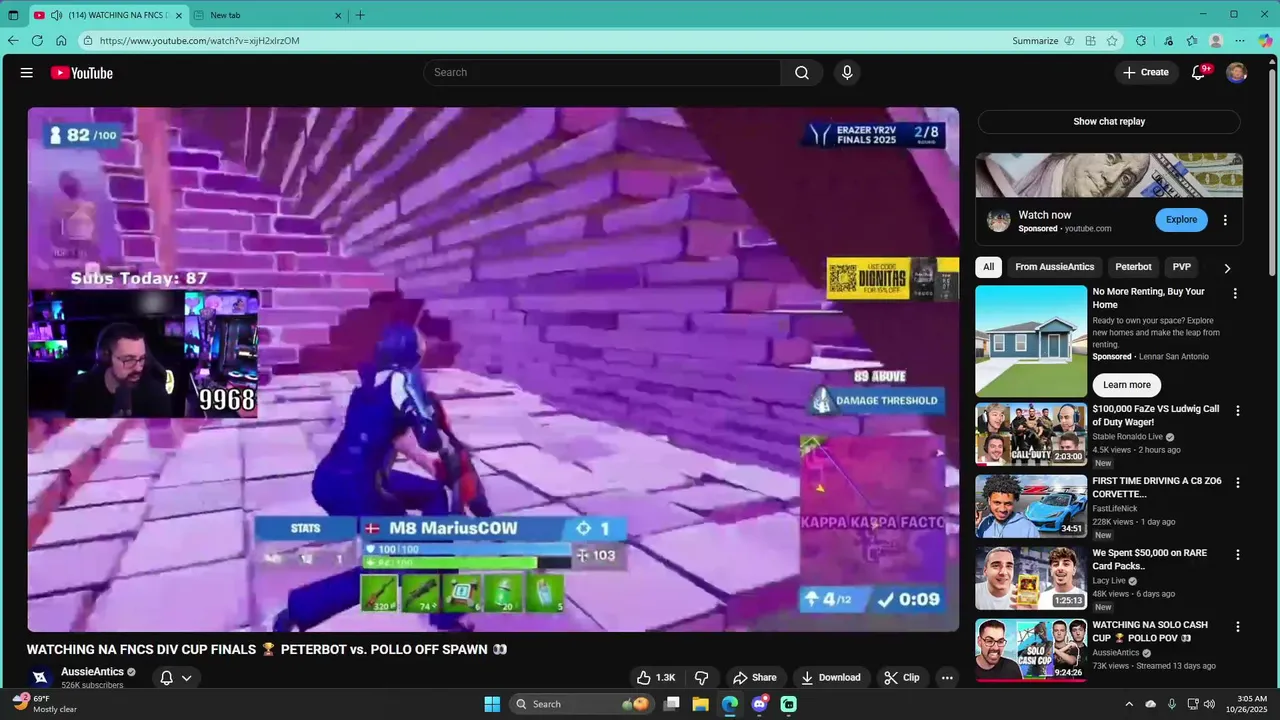Open YouTube account avatar menu

(x=1237, y=73)
